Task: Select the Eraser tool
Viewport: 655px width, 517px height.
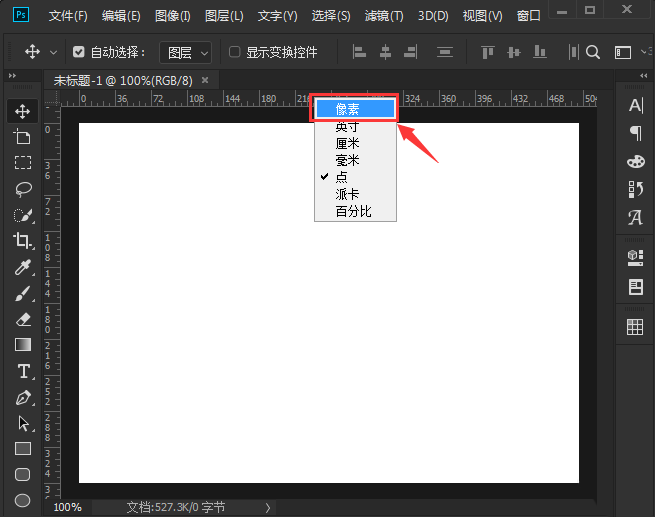Action: [x=23, y=319]
